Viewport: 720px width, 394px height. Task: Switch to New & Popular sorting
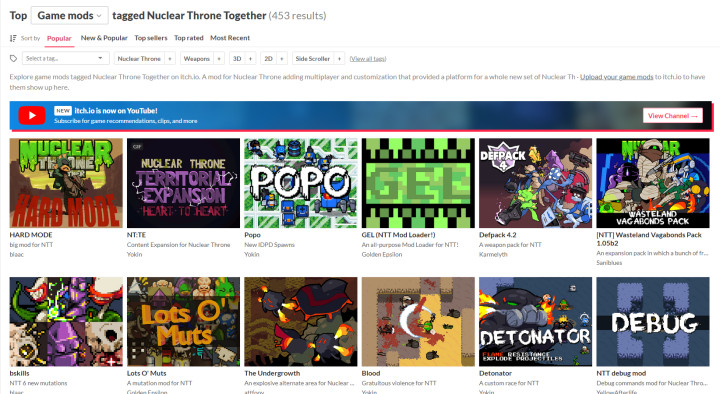[104, 38]
